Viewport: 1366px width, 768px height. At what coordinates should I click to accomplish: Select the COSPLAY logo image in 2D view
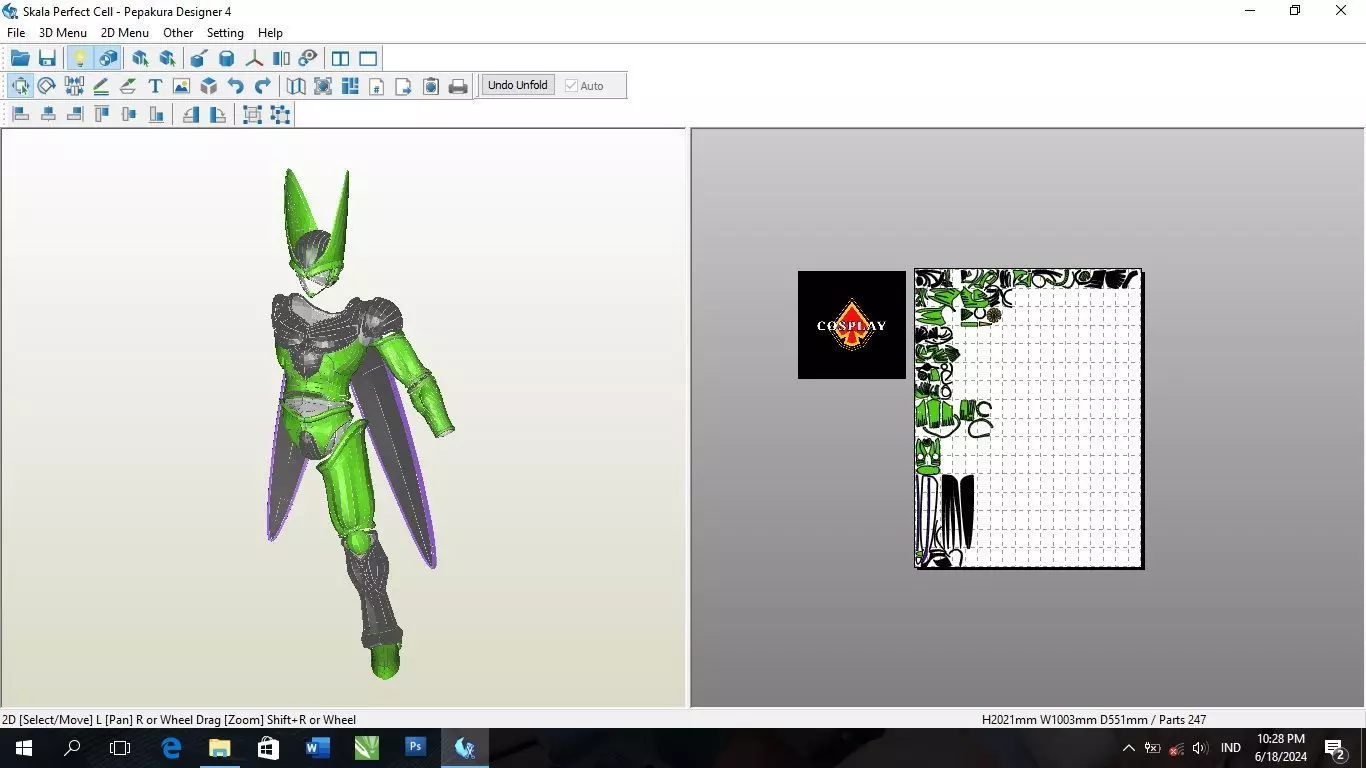852,325
